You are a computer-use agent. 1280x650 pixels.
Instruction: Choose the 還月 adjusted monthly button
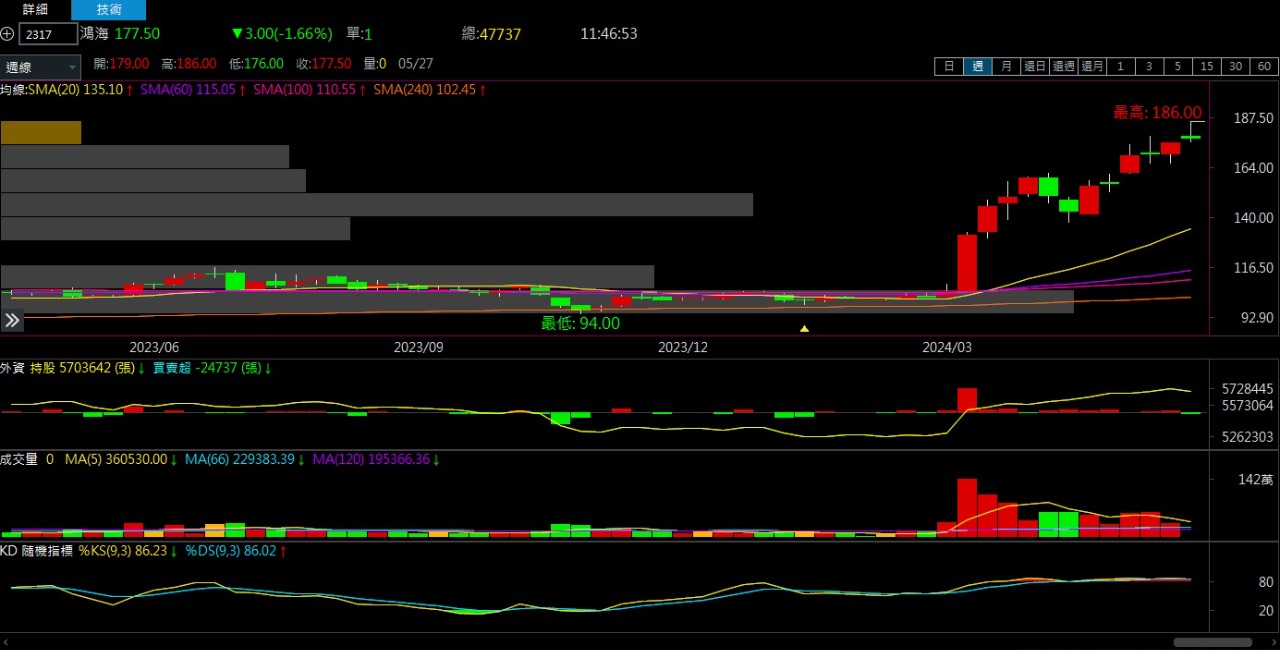coord(1093,67)
